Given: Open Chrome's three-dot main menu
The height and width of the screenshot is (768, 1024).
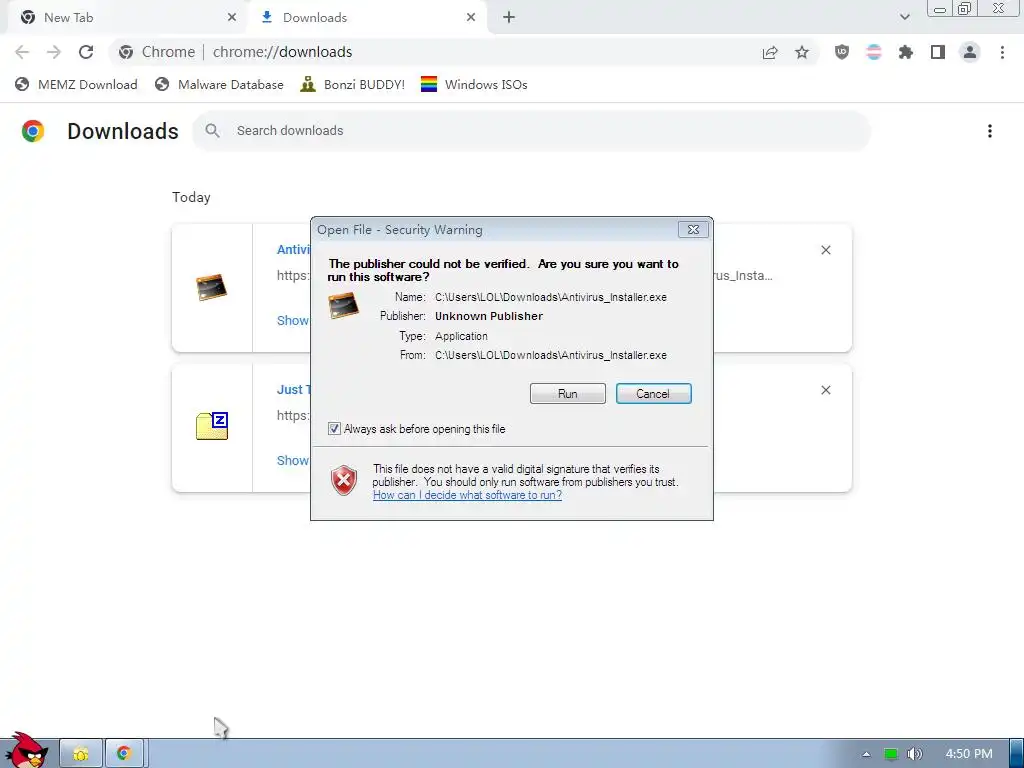Looking at the screenshot, I should pyautogui.click(x=1002, y=52).
